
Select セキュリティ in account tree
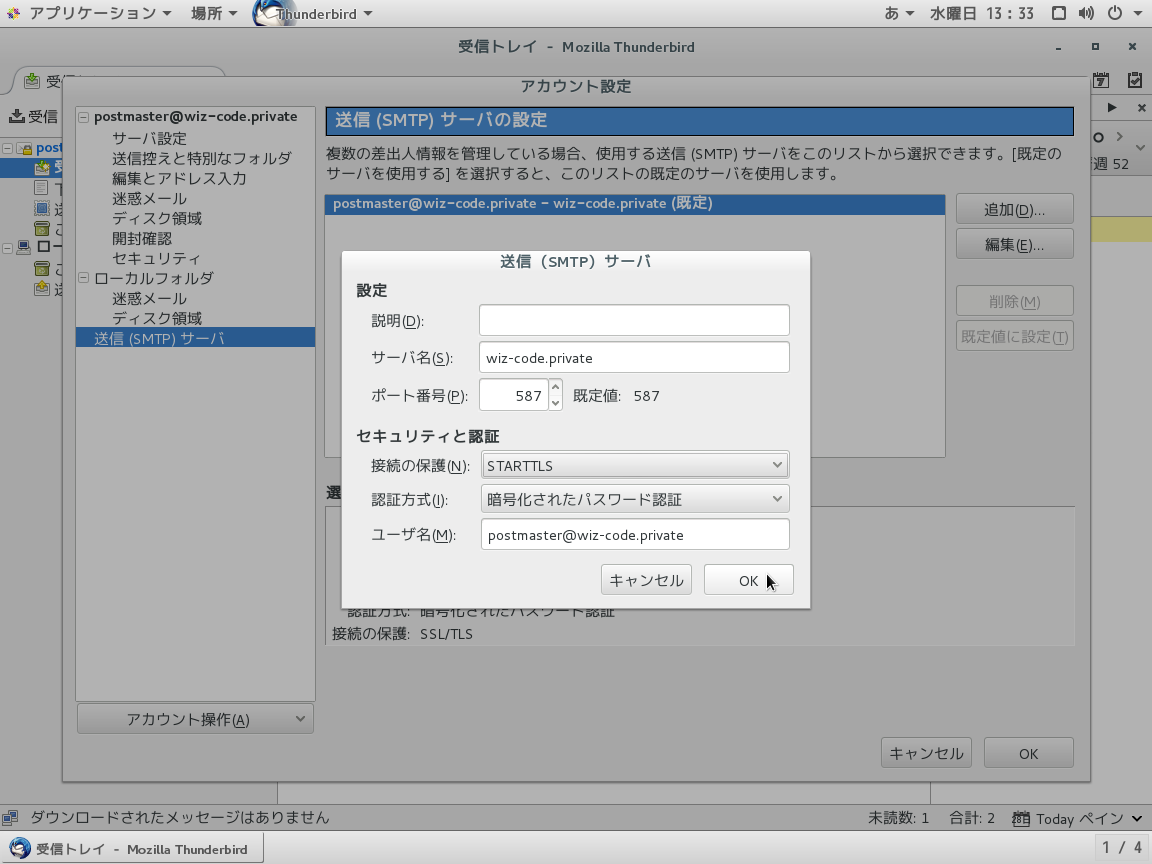(x=156, y=259)
